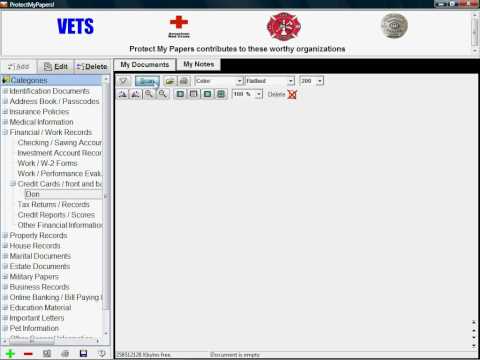Viewport: 480px width, 360px height.
Task: Select Investment Account Records subcategory
Action: click(x=60, y=153)
